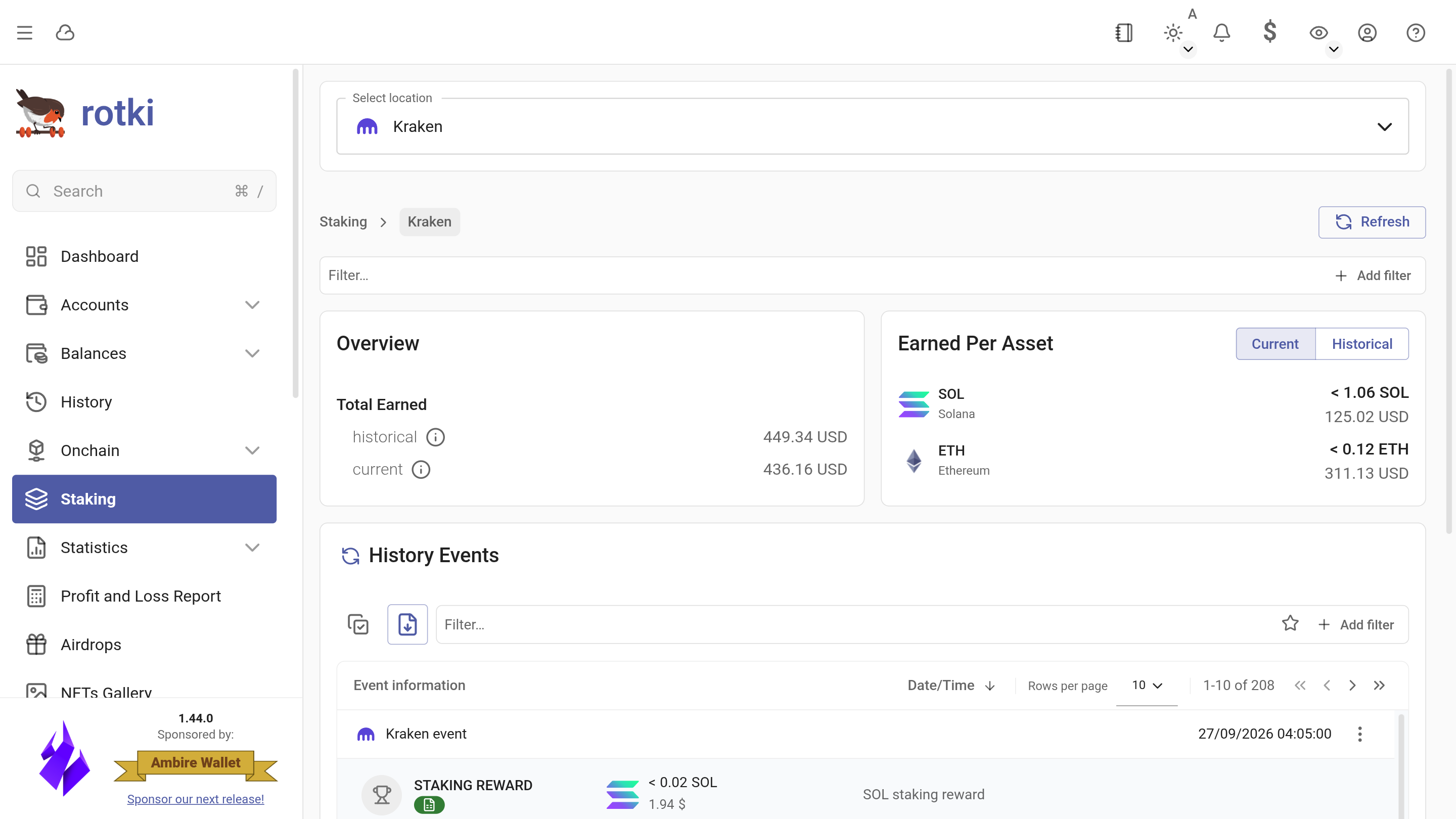This screenshot has width=1456, height=819.
Task: Go to Staking breadcrumb
Action: (343, 222)
